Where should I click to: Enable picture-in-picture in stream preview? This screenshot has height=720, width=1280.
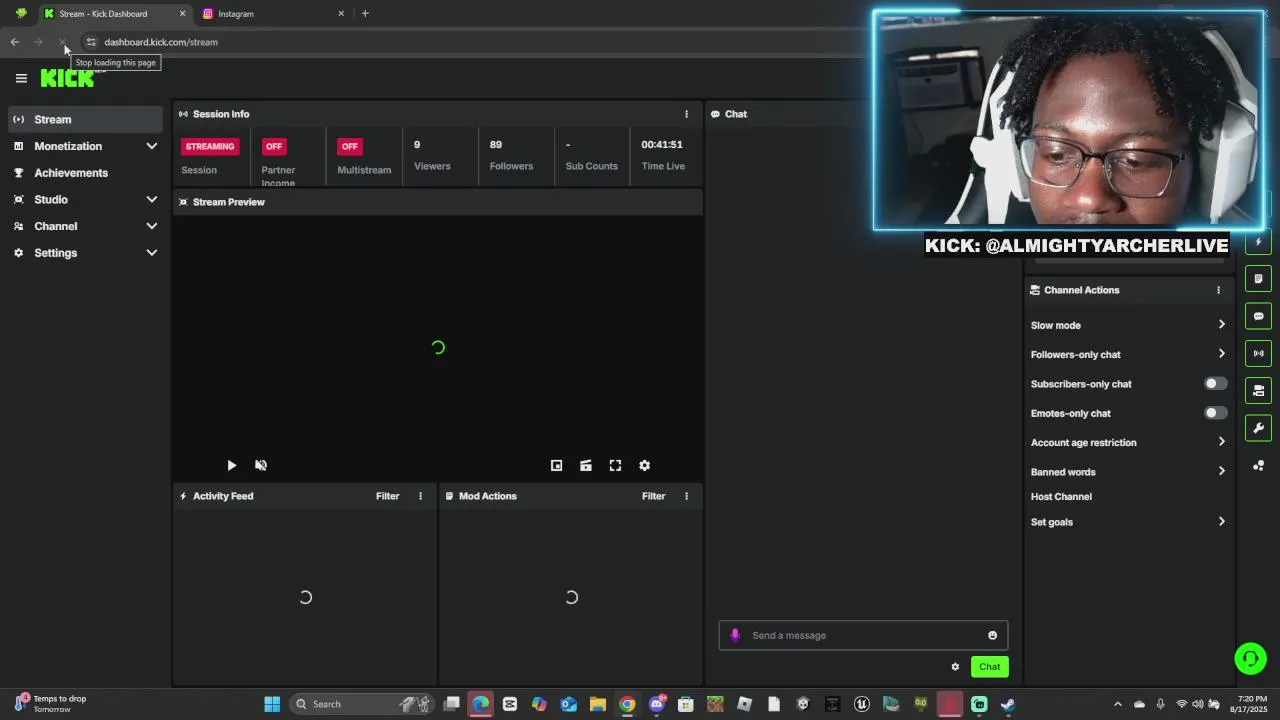pos(557,465)
